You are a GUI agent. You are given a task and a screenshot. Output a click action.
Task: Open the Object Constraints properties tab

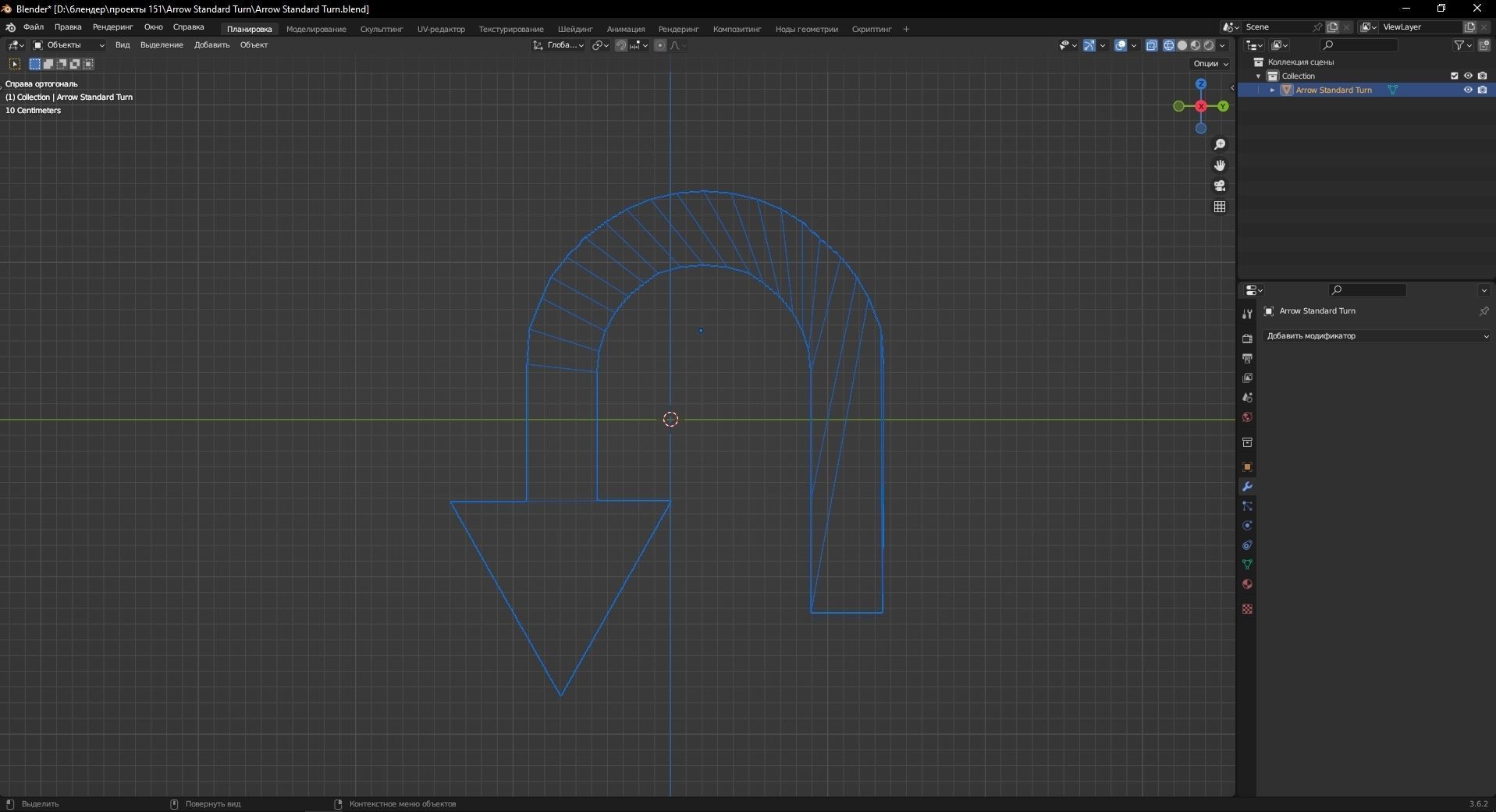pos(1247,545)
